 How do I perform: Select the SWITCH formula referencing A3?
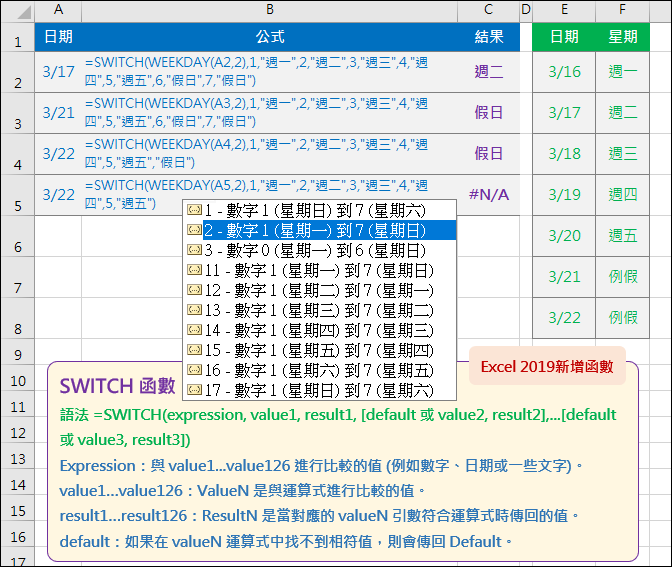[x=270, y=113]
